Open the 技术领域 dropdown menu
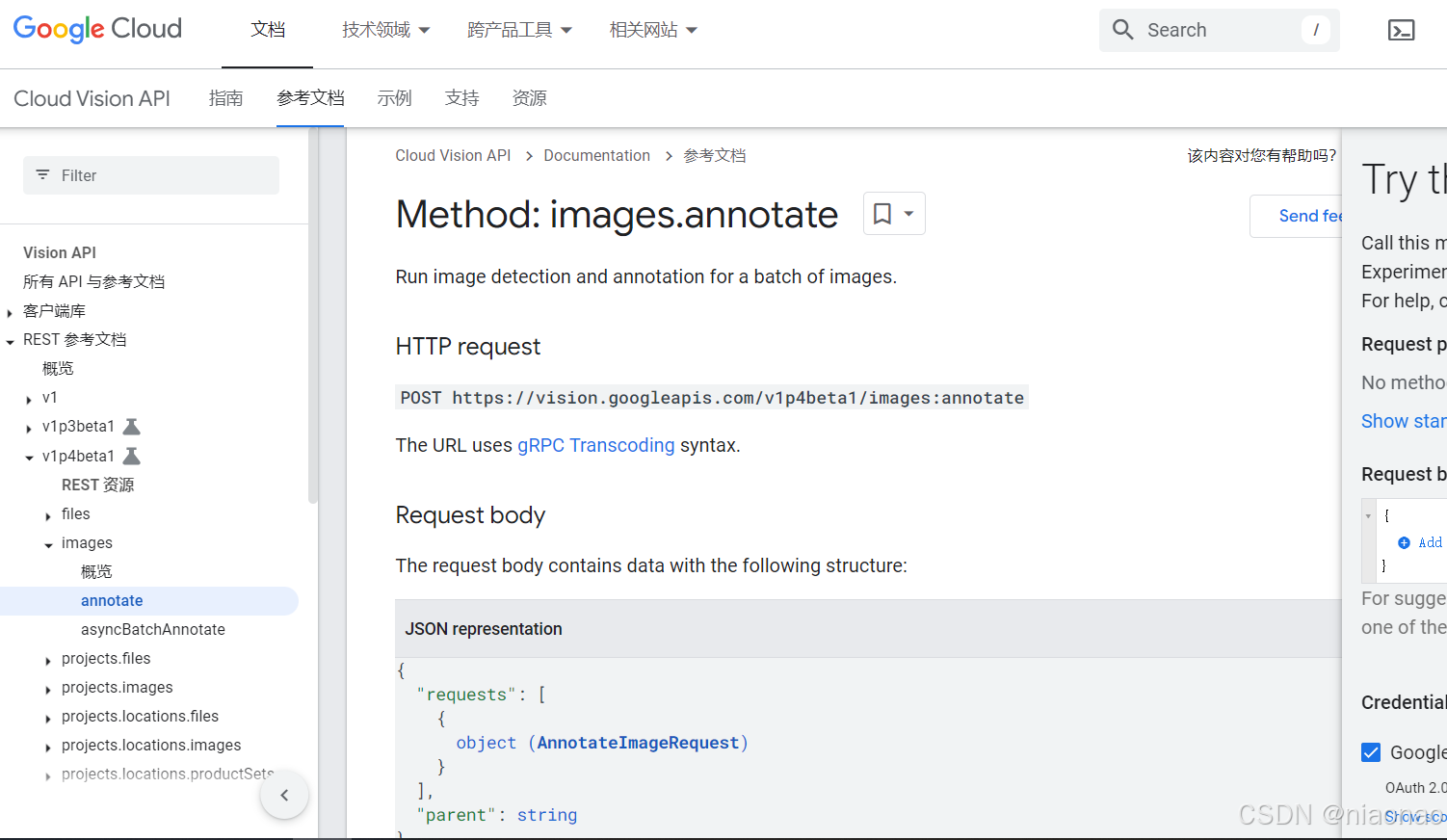This screenshot has width=1447, height=840. [x=385, y=30]
